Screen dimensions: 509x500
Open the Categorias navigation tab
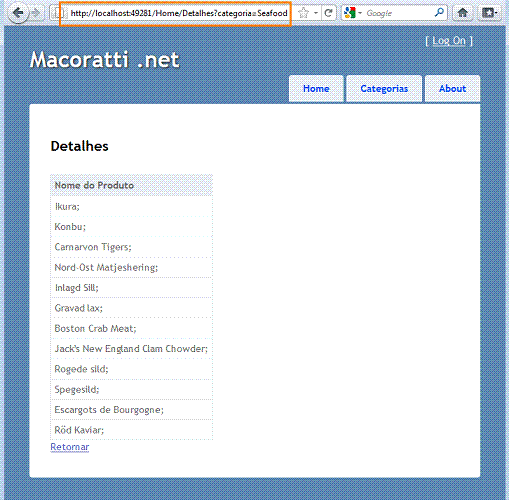click(x=384, y=89)
